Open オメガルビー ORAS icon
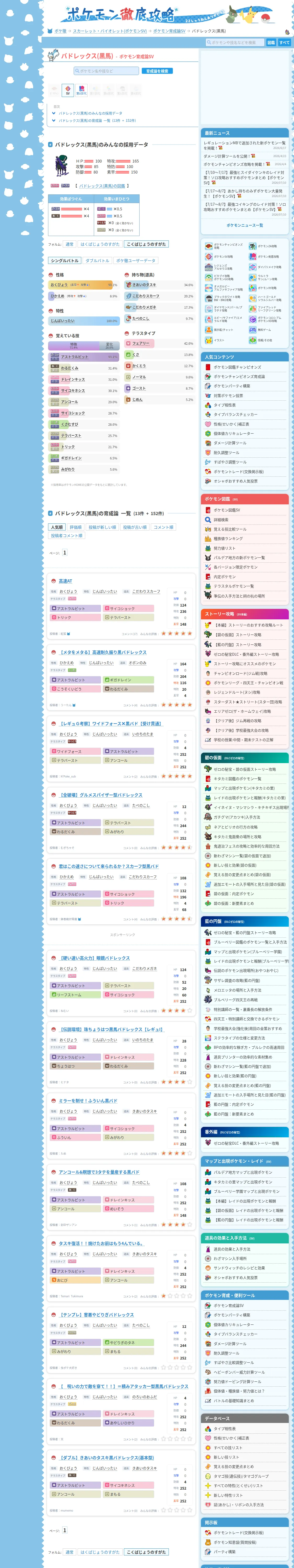Viewport: 294px width, 1568px height. pos(209,288)
